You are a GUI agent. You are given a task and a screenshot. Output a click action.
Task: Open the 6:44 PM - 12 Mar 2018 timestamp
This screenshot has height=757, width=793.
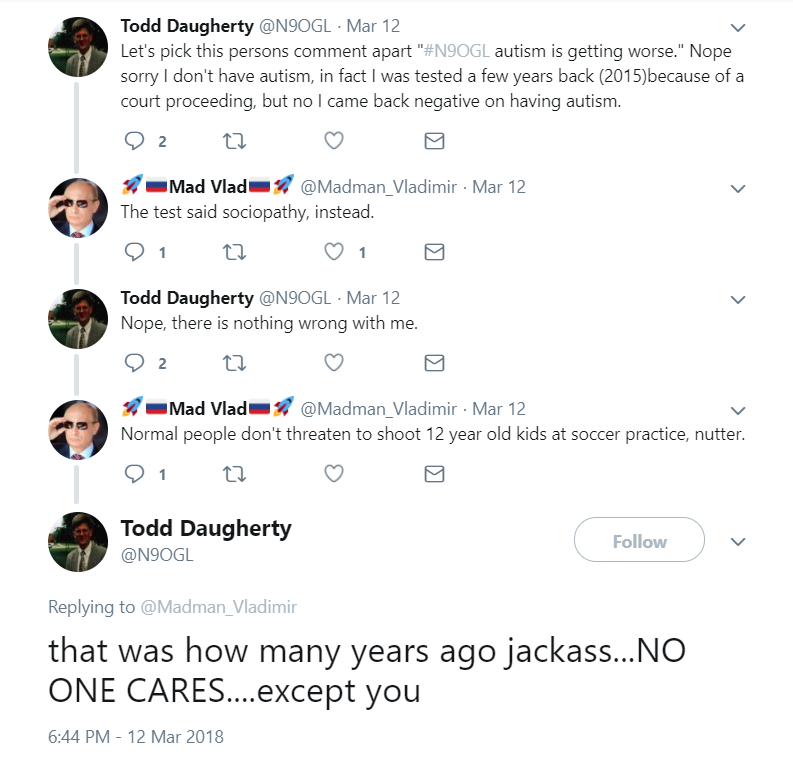click(136, 737)
